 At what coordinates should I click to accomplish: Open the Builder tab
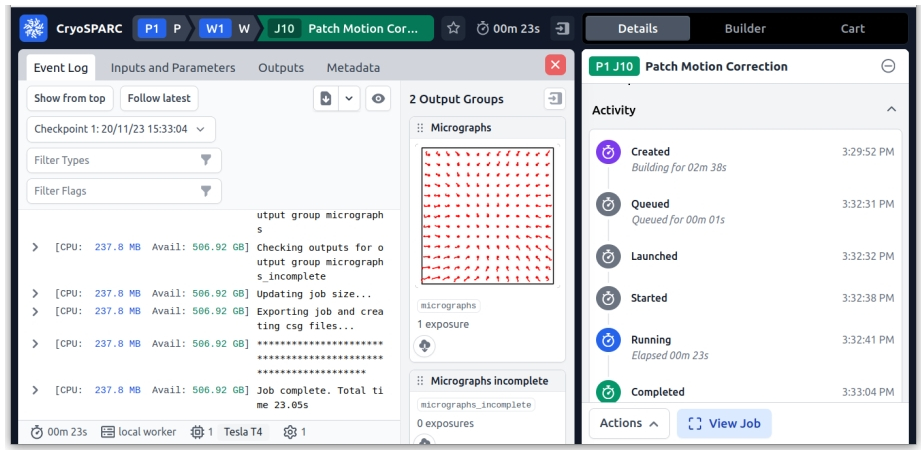[745, 28]
